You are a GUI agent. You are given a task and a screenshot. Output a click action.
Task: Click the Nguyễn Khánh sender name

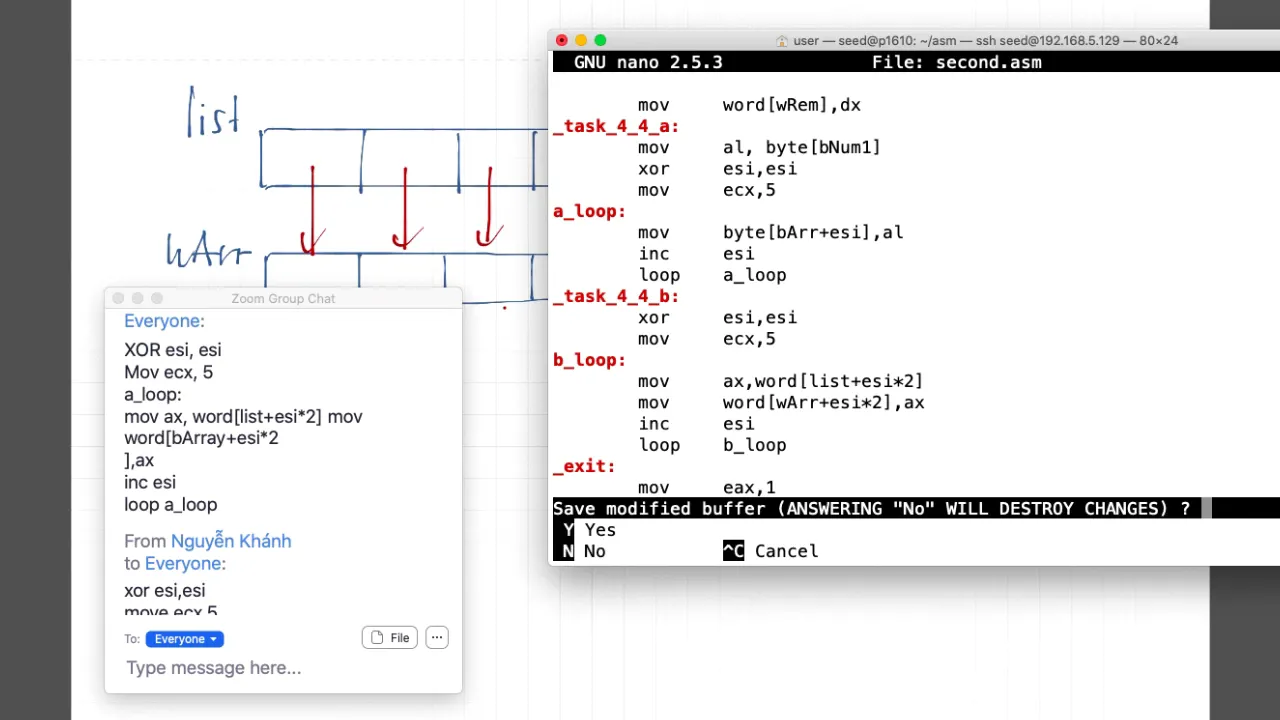point(231,541)
